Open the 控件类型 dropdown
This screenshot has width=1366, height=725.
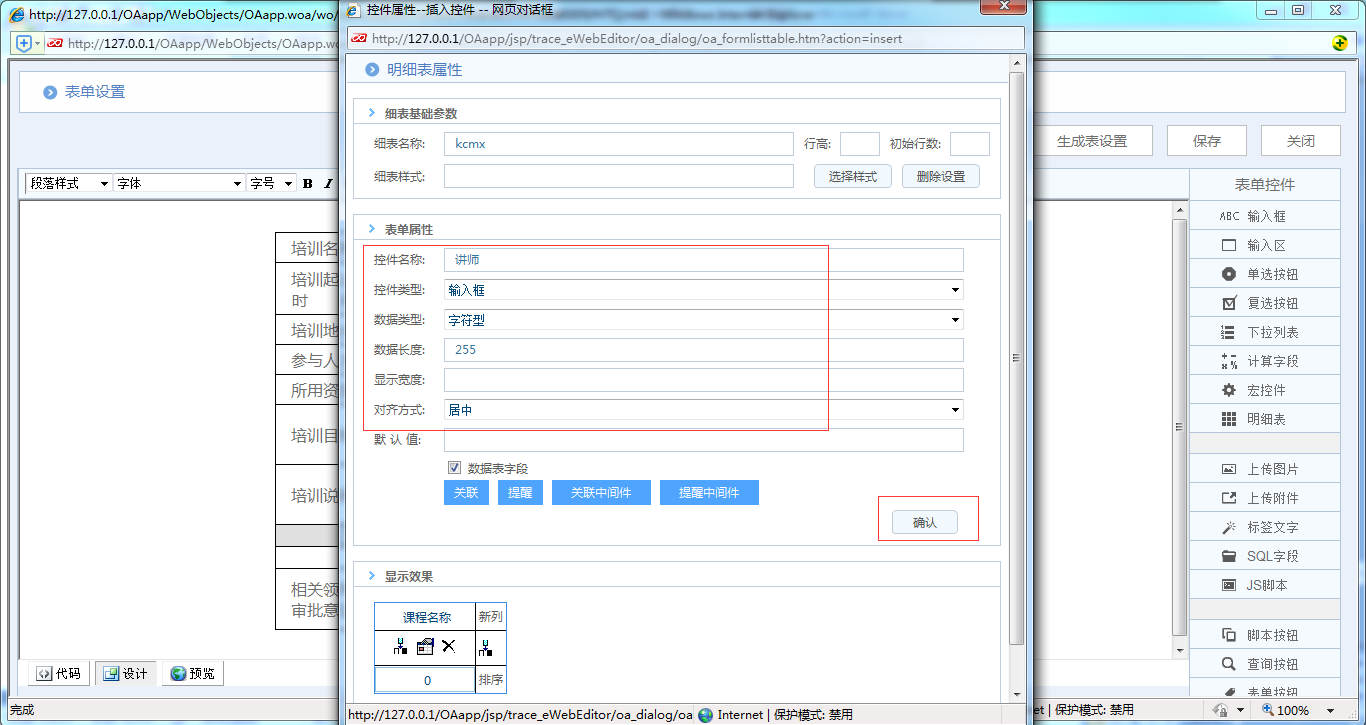955,289
